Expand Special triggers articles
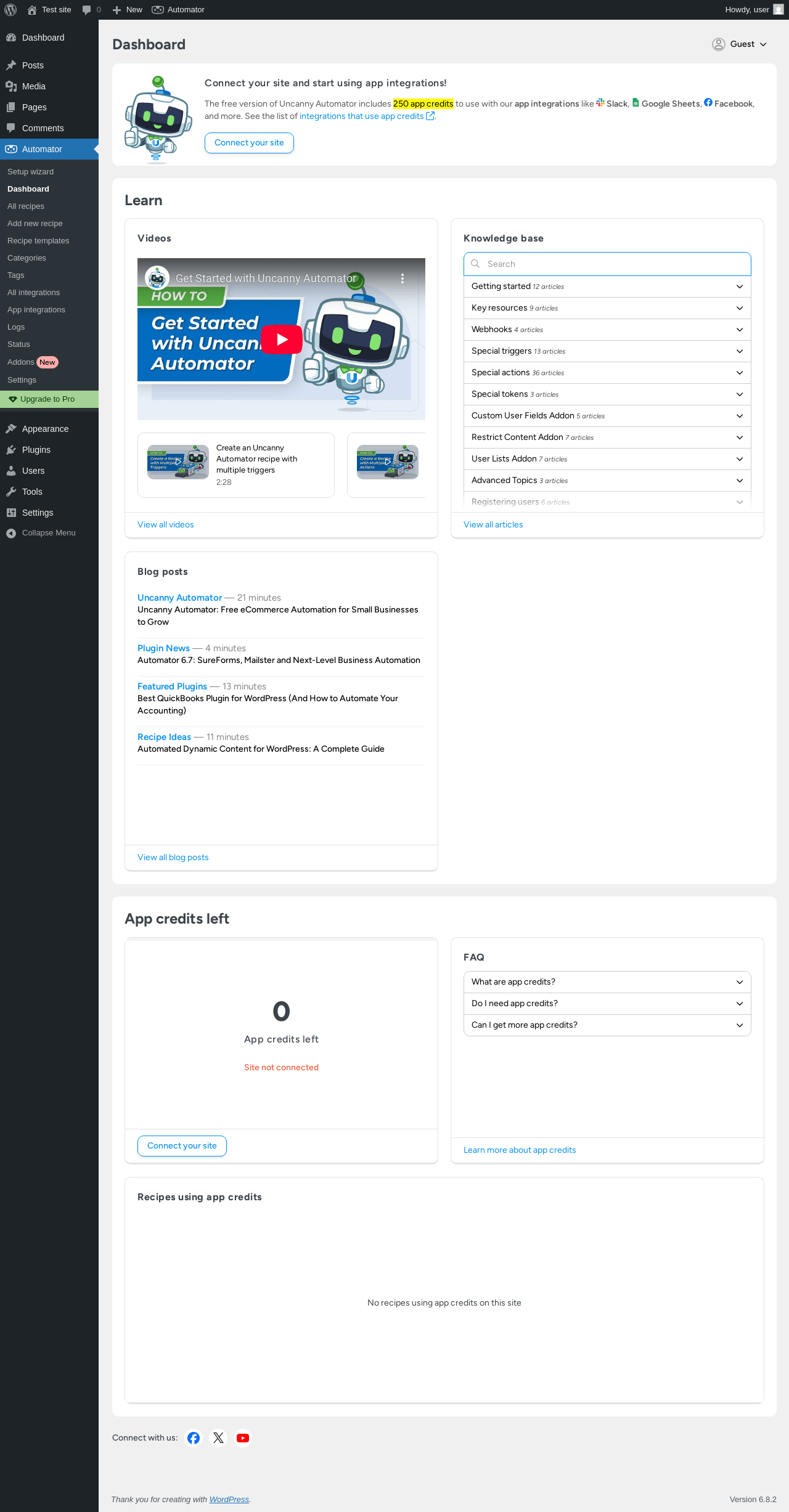 [x=607, y=351]
